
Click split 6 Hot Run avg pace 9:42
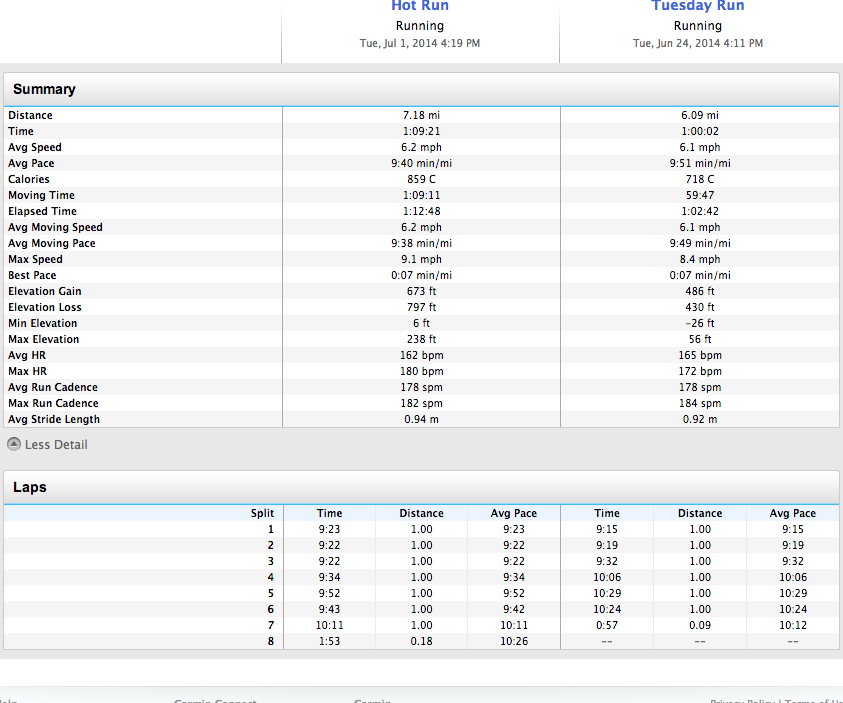click(513, 609)
